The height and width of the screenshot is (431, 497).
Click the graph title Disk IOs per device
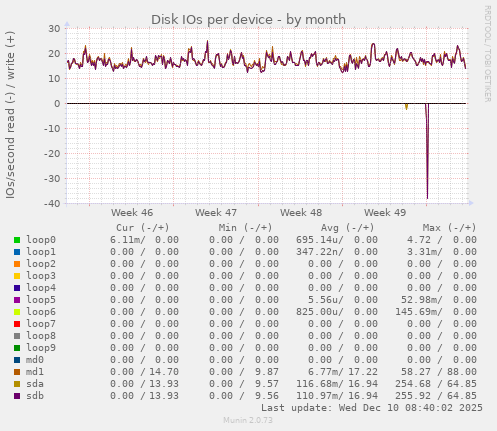(x=248, y=20)
